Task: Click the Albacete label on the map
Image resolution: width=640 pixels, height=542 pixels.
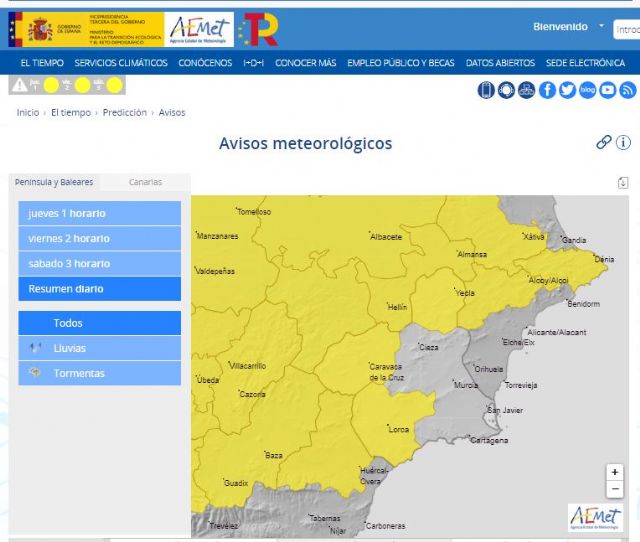Action: tap(386, 237)
